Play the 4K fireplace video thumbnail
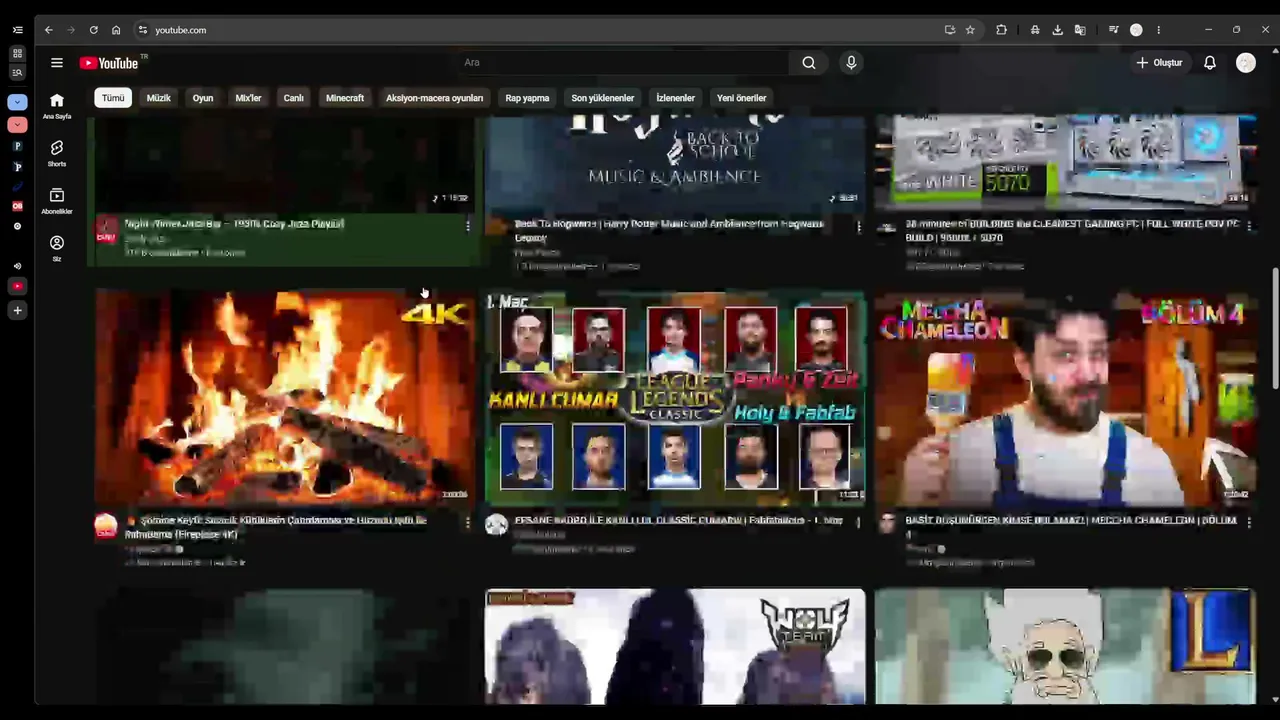Viewport: 1280px width, 720px height. [x=285, y=398]
